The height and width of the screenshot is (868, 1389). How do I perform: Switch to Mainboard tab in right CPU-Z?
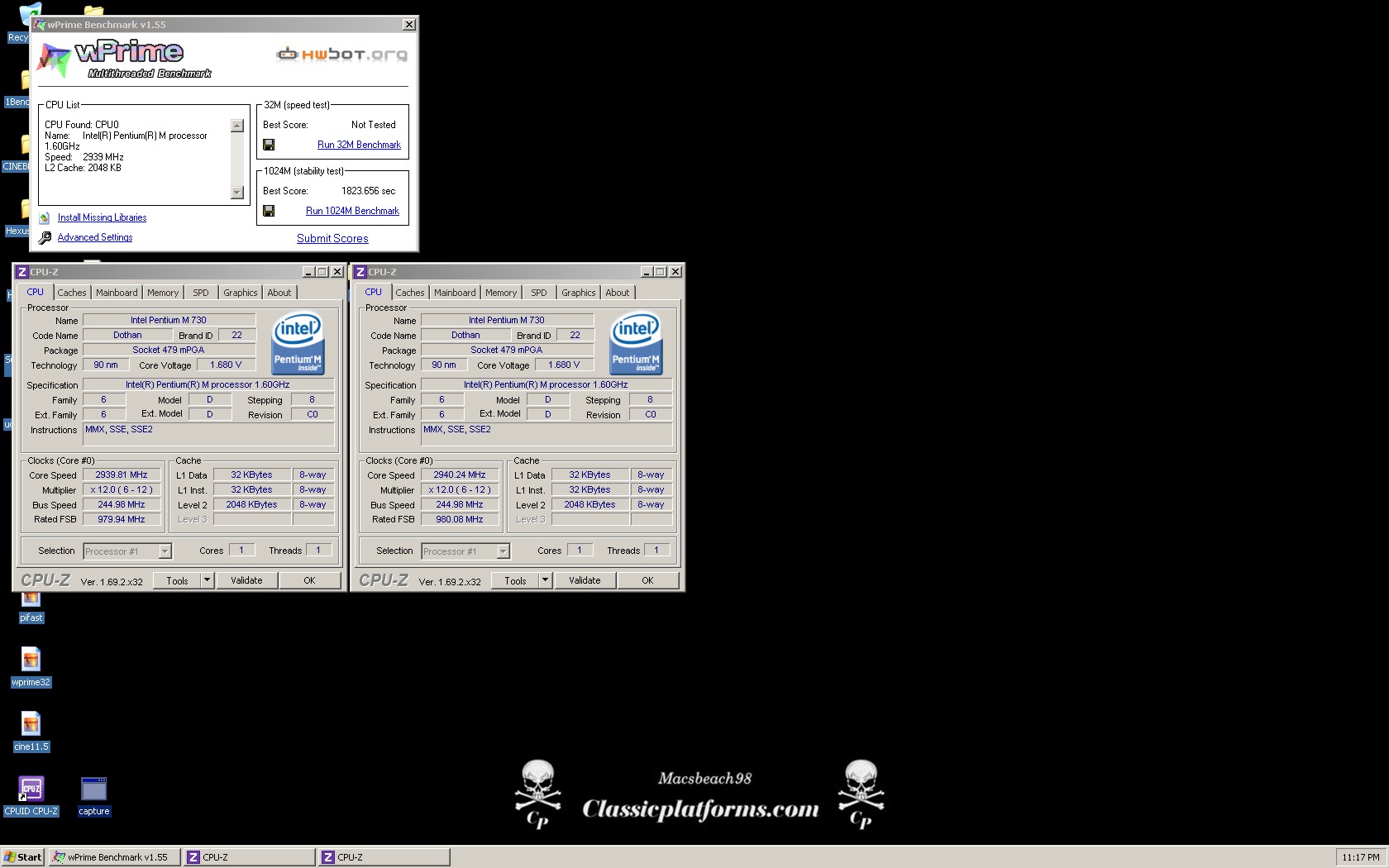(x=455, y=293)
